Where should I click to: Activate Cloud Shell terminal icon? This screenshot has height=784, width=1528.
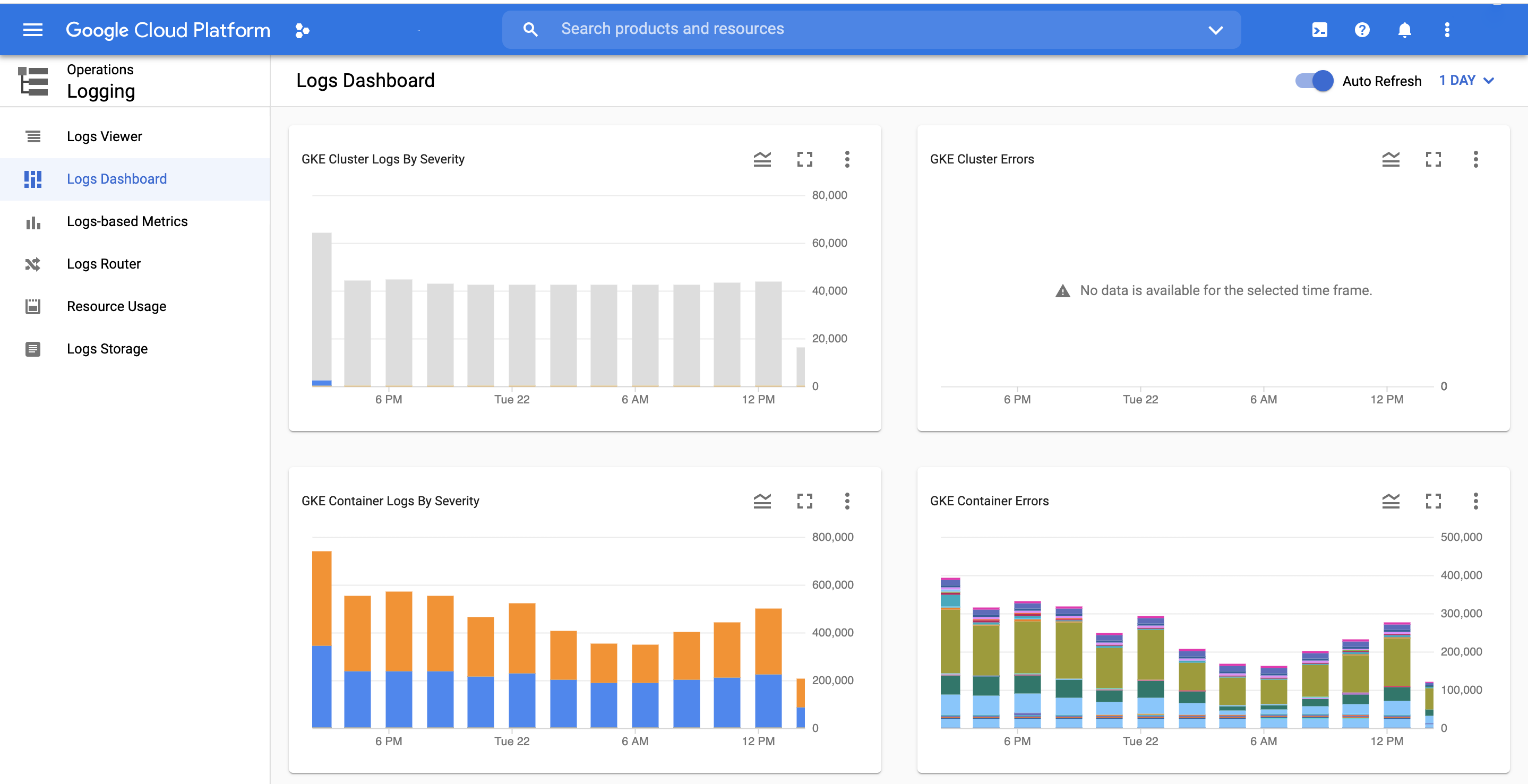[1319, 30]
